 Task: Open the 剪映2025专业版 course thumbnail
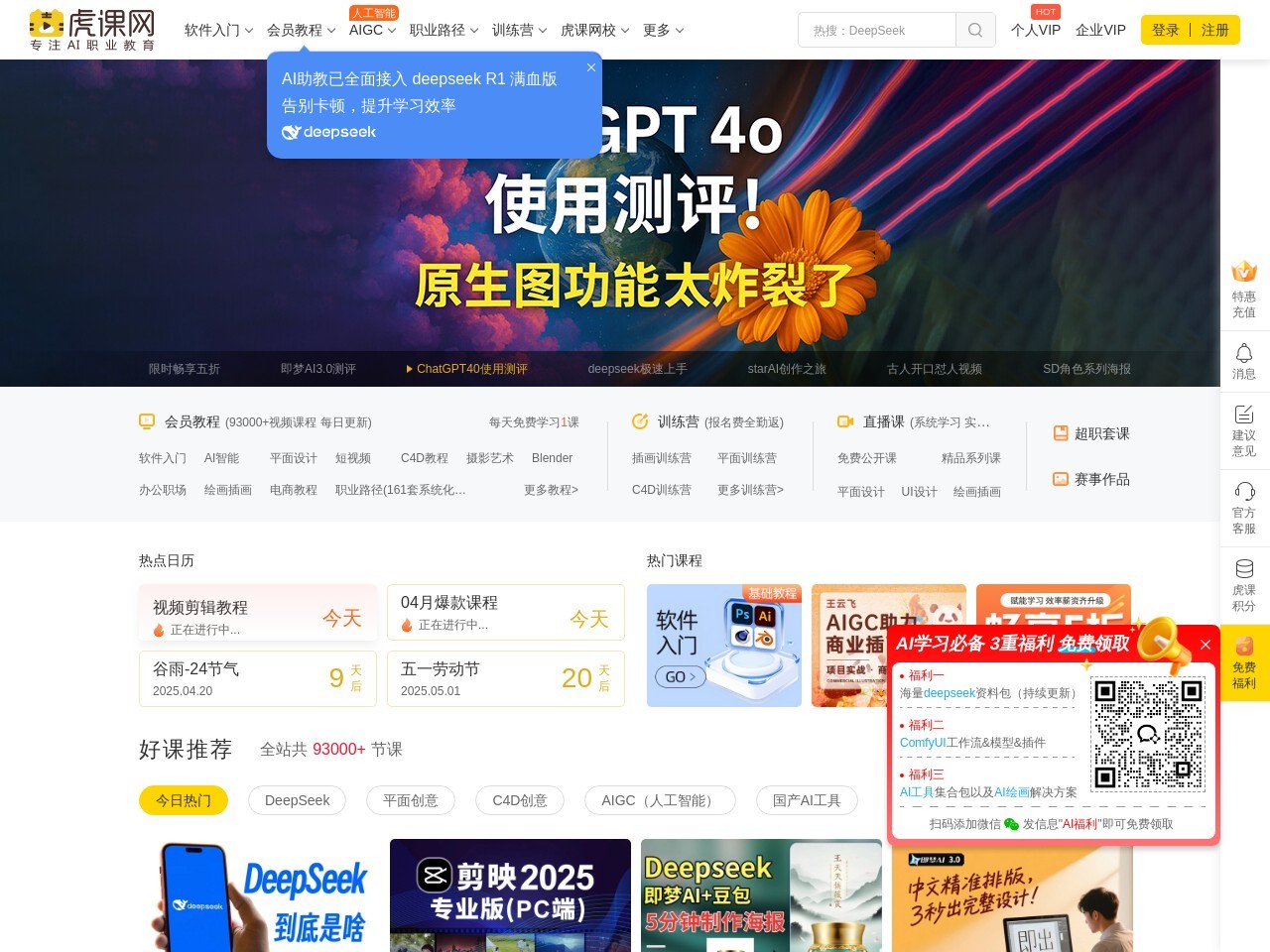tap(510, 894)
